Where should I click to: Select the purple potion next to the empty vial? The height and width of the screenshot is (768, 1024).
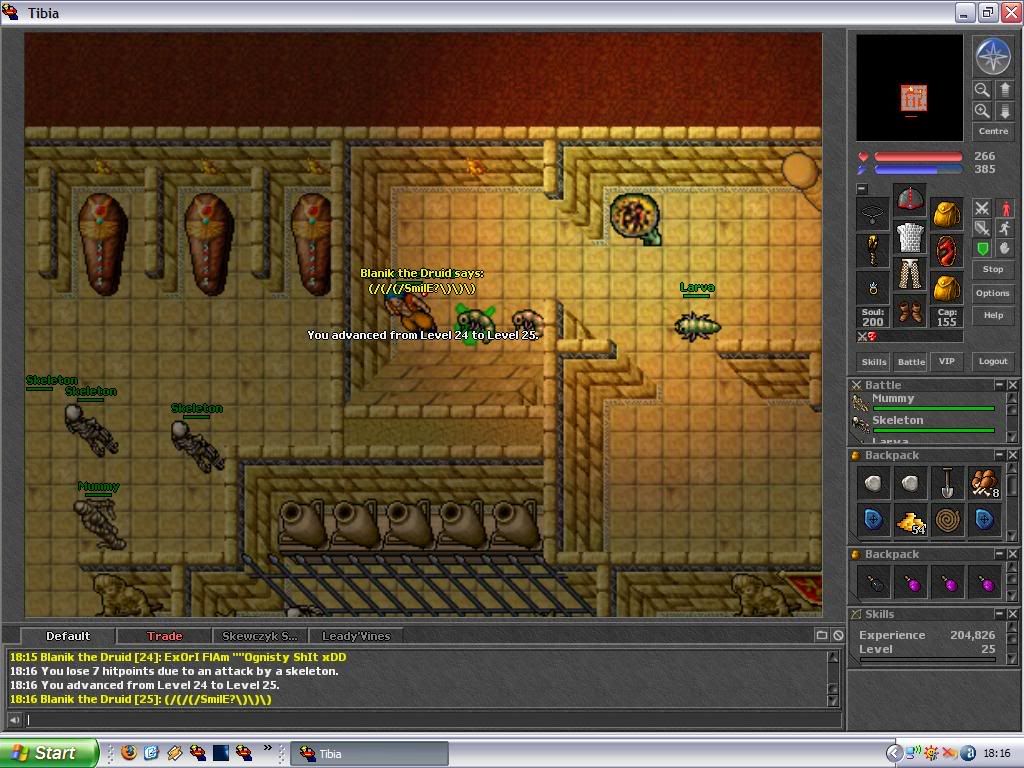910,583
